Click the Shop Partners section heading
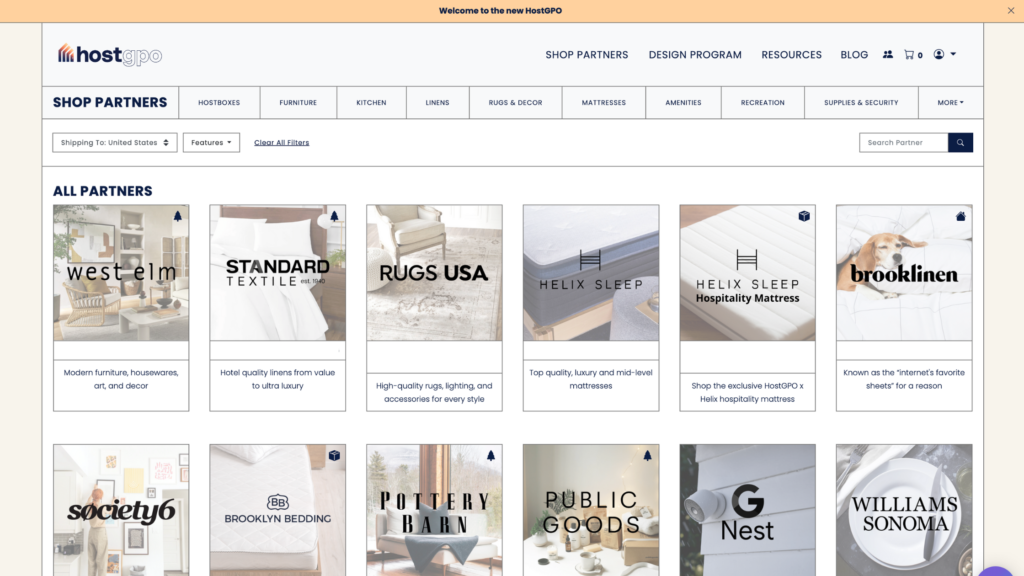 point(110,103)
